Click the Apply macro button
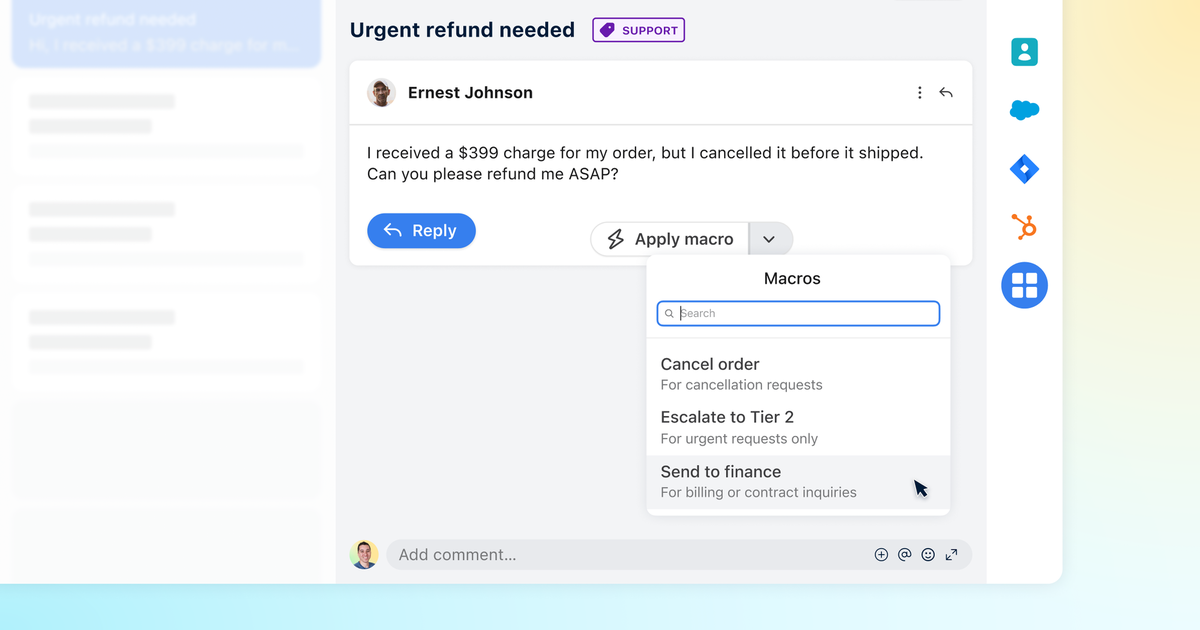 click(x=670, y=239)
